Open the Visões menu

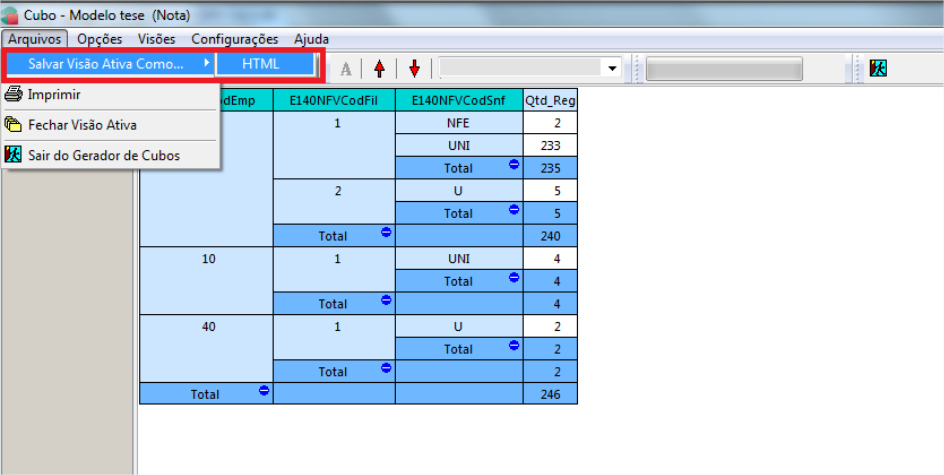(x=156, y=39)
